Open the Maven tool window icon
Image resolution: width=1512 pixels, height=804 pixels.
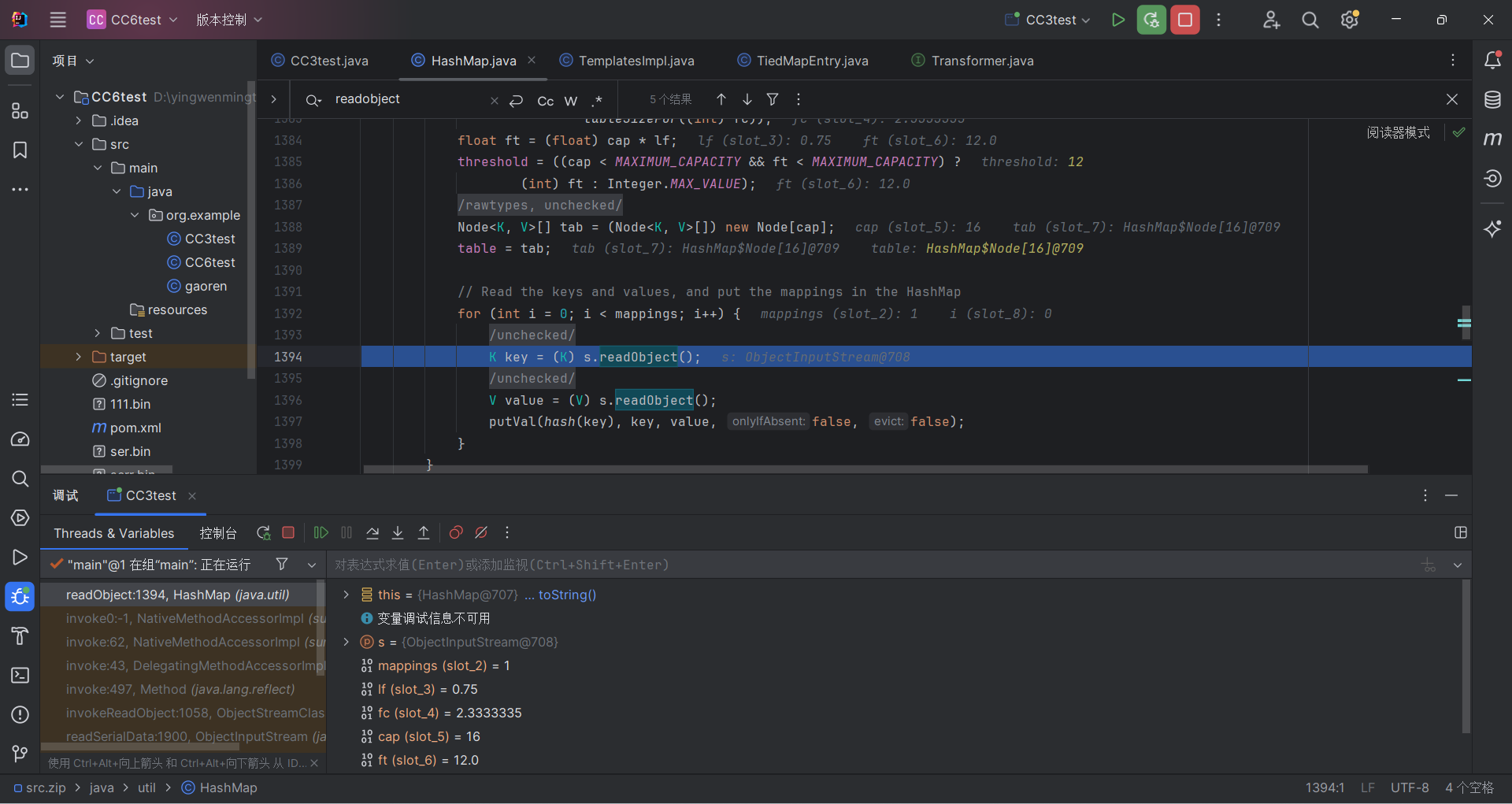click(1492, 139)
